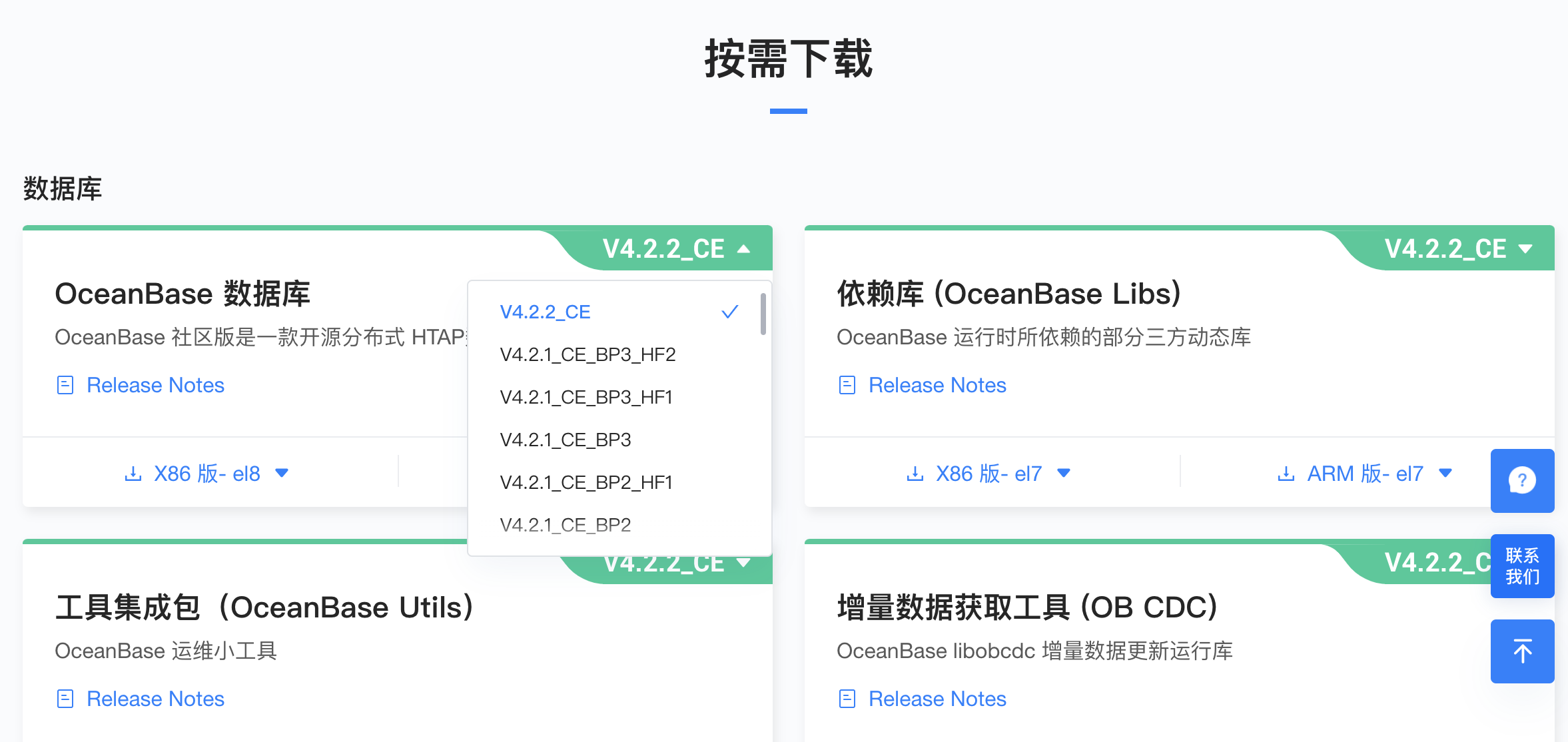Click the 联系我们 contact floating button
This screenshot has width=1568, height=742.
[x=1522, y=565]
